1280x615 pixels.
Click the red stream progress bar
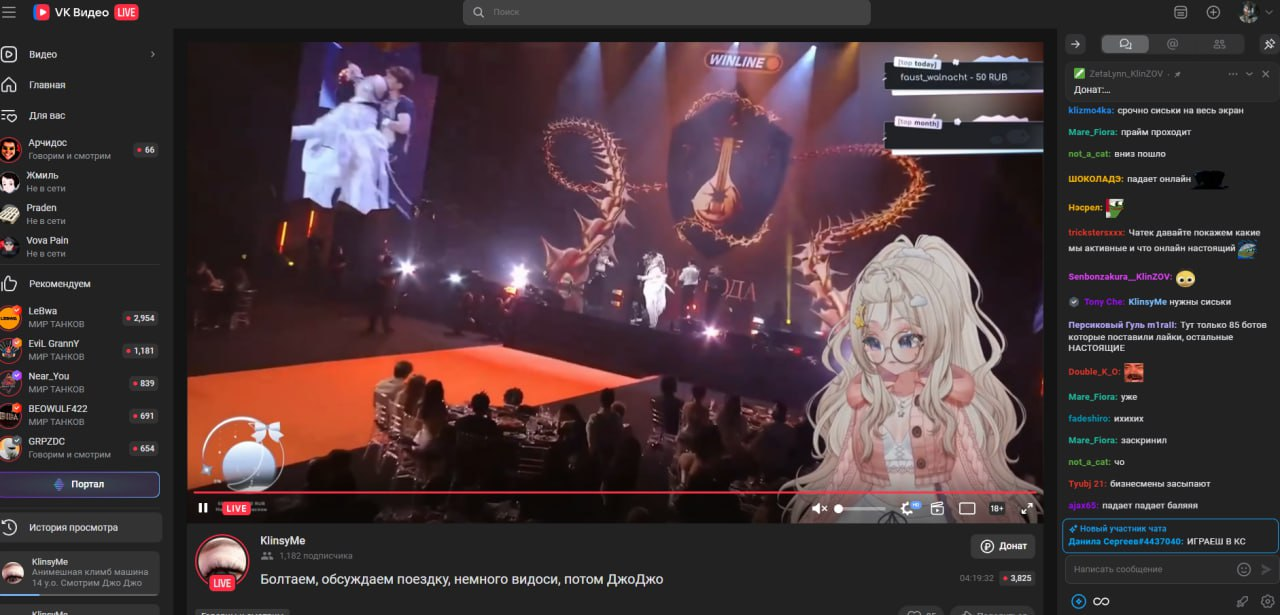[x=615, y=492]
